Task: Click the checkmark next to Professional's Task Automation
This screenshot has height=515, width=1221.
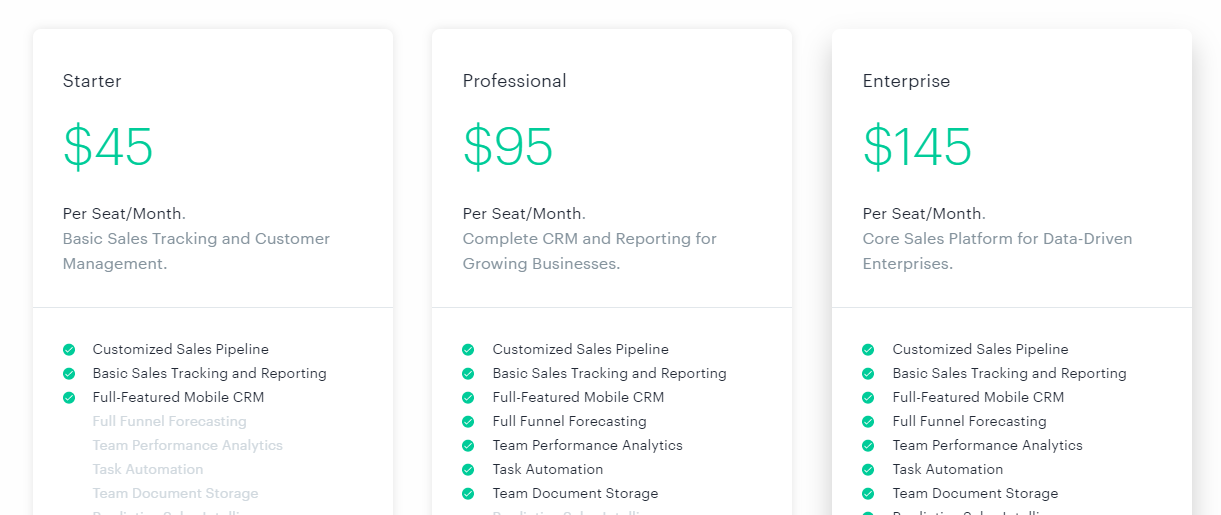Action: (x=468, y=470)
